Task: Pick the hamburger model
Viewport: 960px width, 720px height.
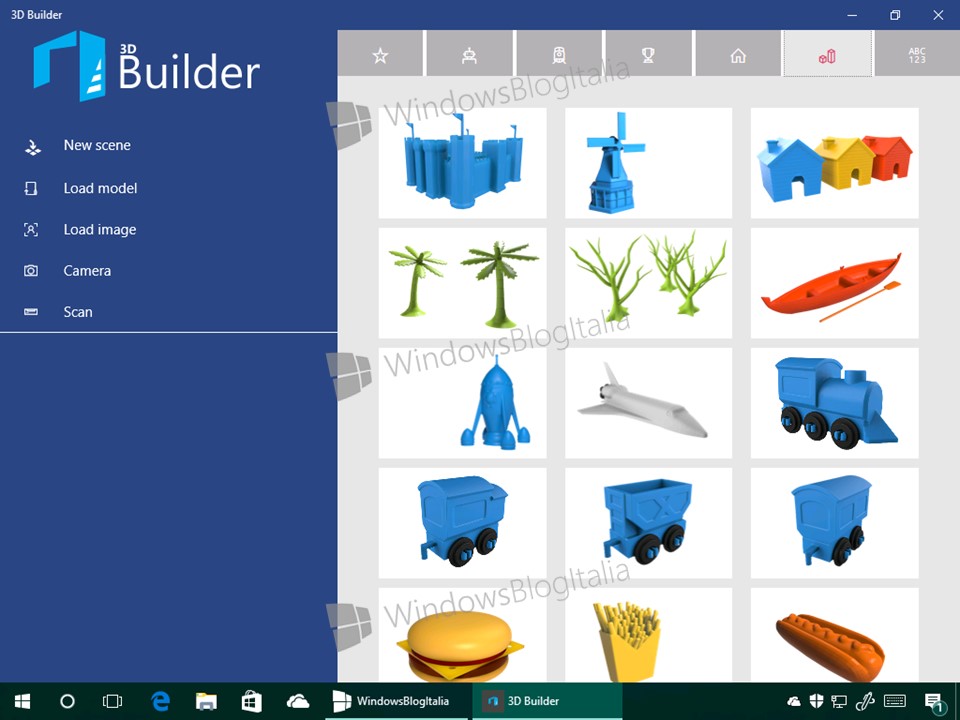Action: click(462, 635)
